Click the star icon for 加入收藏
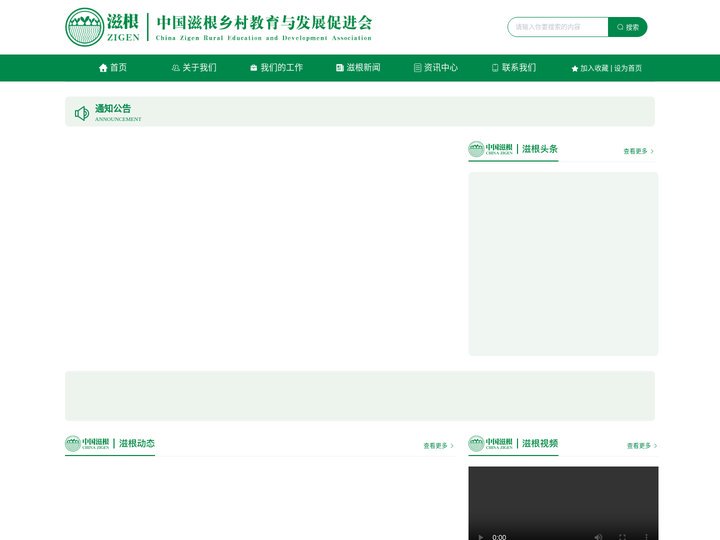The image size is (720, 540). click(574, 68)
